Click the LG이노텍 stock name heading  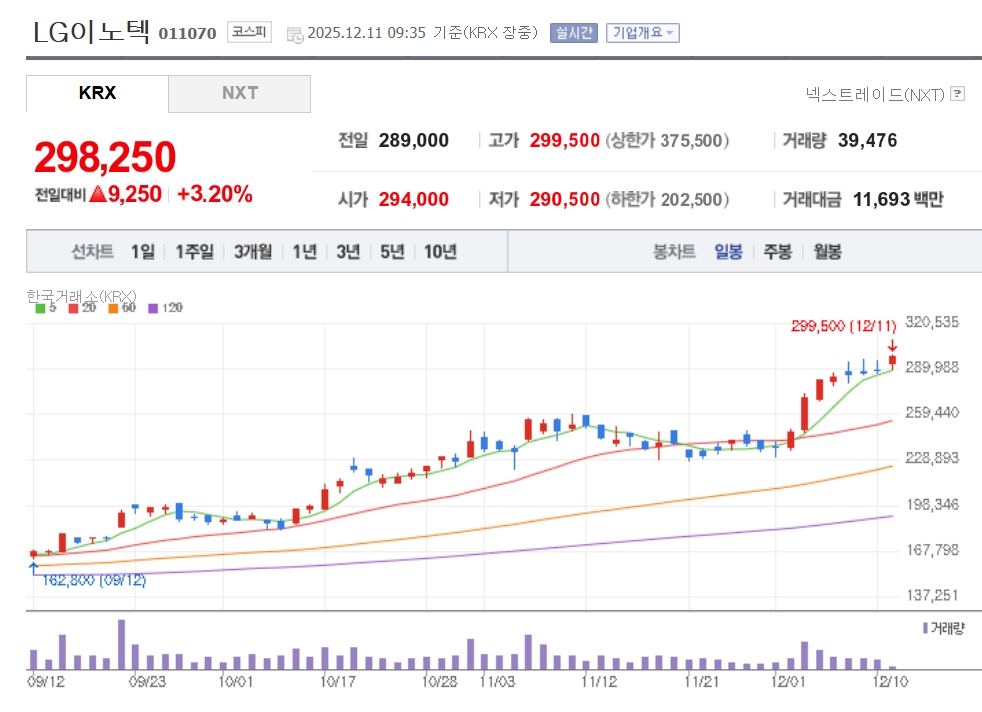[x=91, y=31]
